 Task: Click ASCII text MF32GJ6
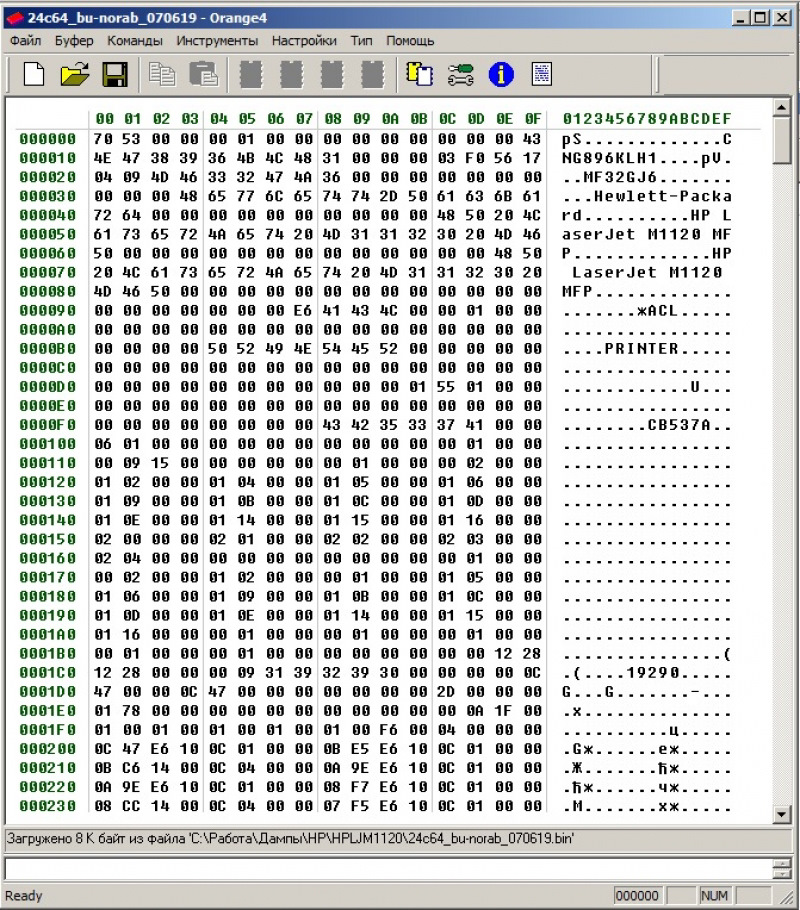pyautogui.click(x=620, y=177)
